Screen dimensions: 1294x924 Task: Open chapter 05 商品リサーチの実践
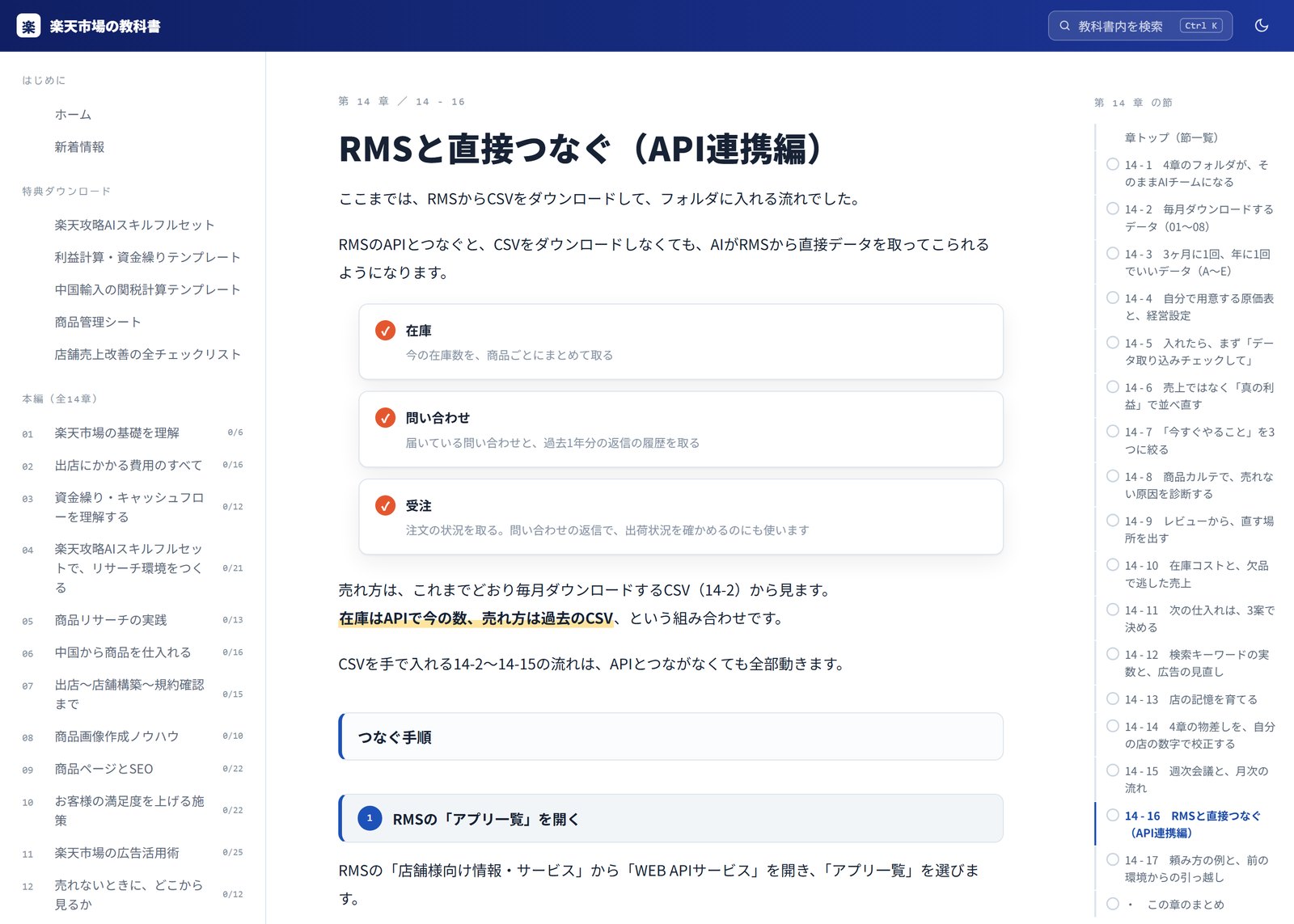110,620
